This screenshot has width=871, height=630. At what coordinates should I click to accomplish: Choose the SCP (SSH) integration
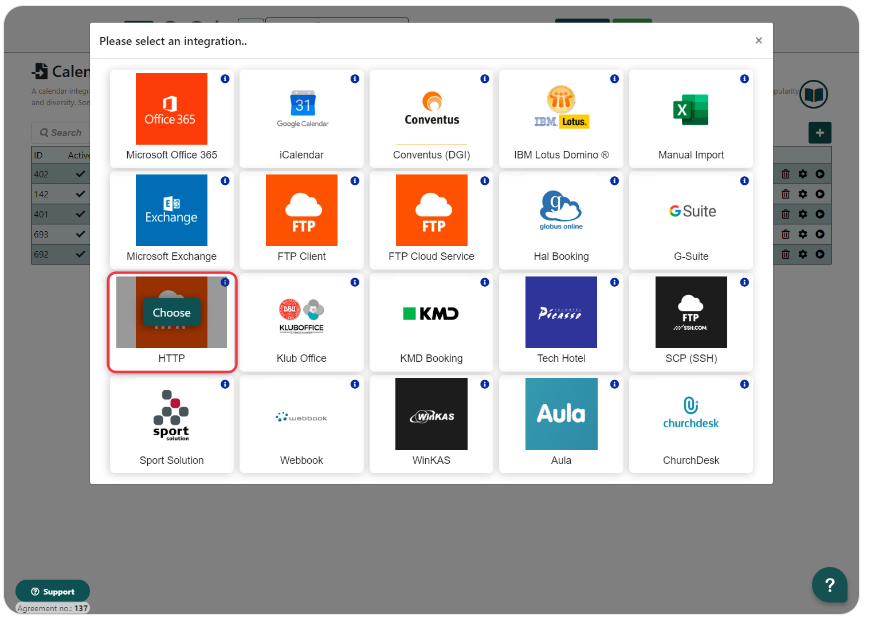691,322
